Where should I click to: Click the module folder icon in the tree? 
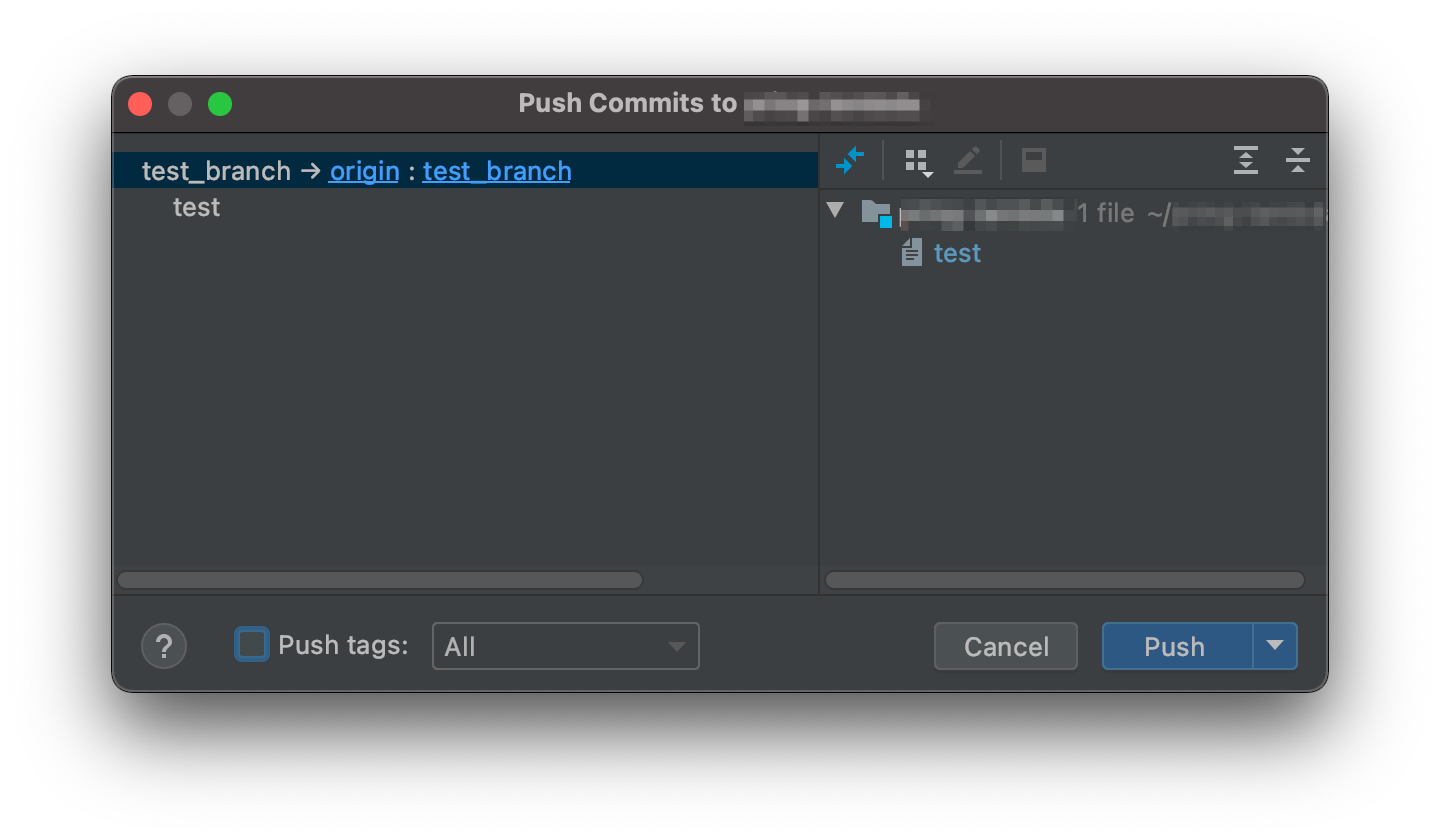coord(876,212)
